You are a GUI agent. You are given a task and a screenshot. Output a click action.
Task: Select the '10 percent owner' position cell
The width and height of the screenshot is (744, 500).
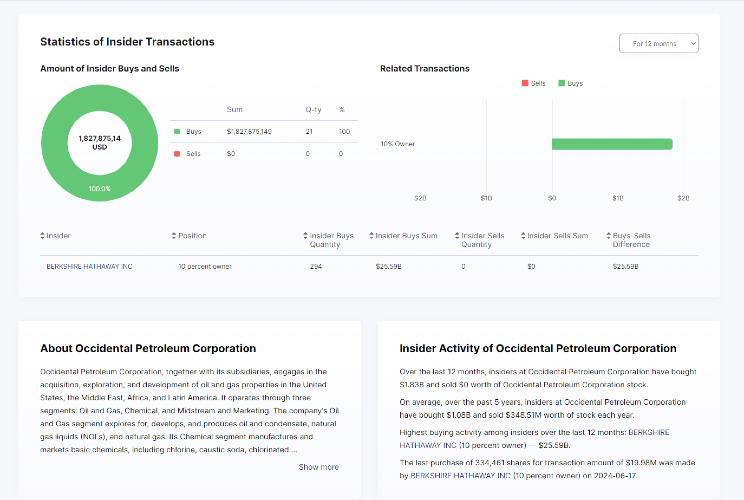coord(205,267)
